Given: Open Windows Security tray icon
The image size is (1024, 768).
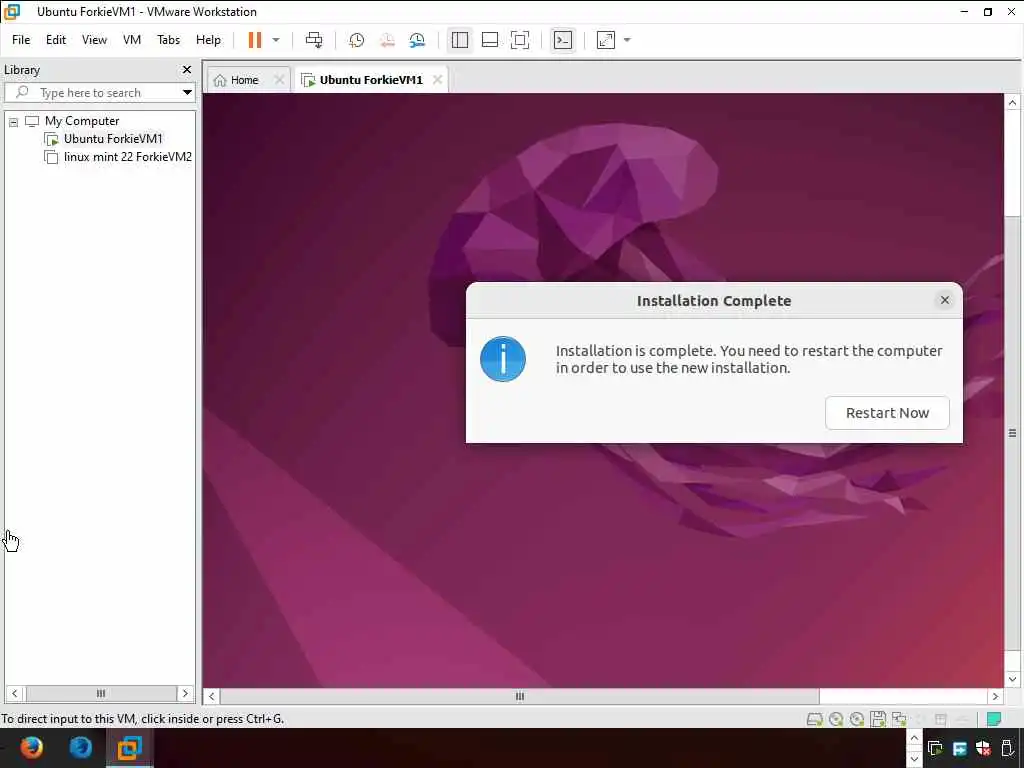Looking at the screenshot, I should [x=983, y=748].
